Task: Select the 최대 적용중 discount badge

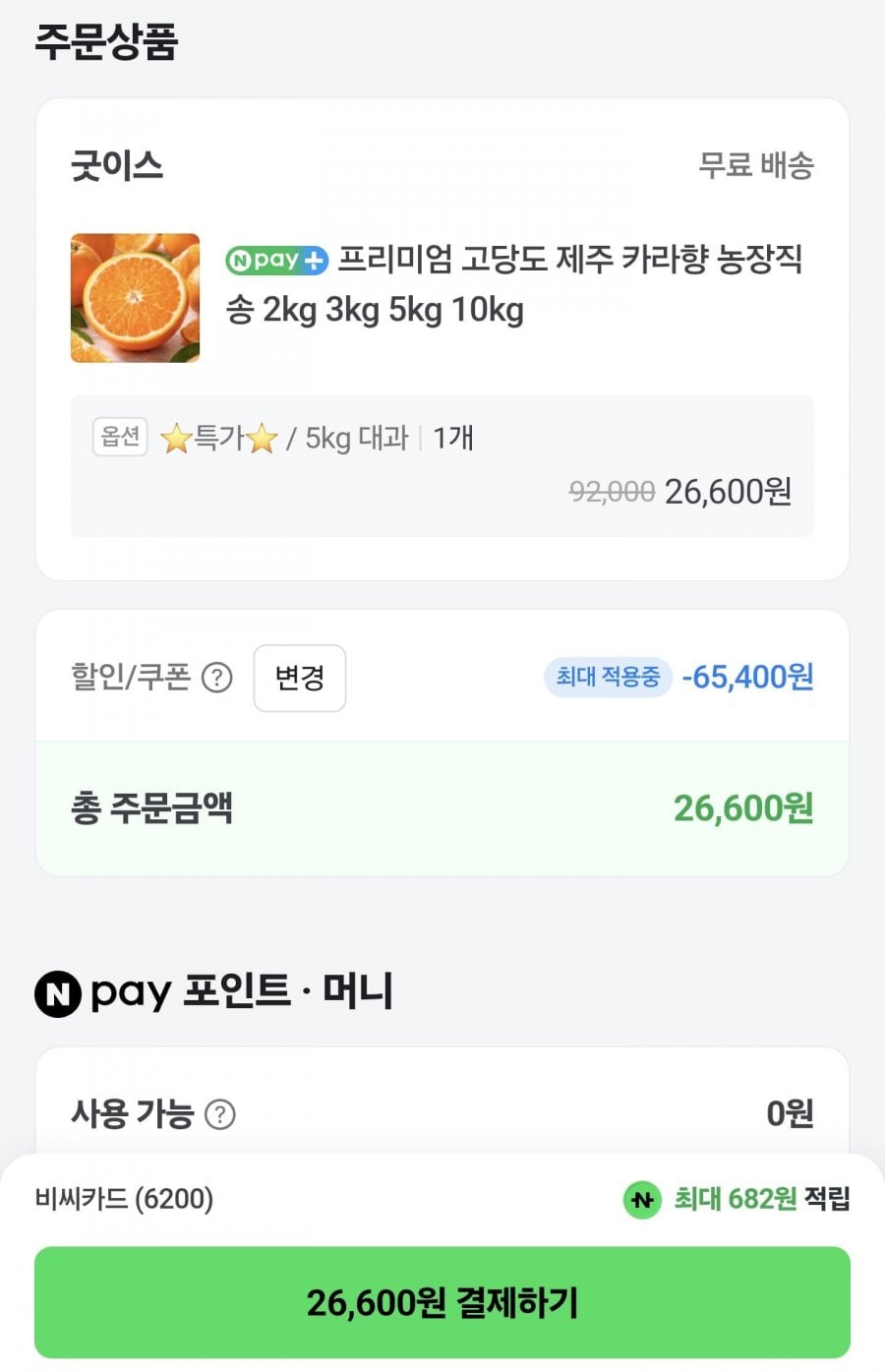Action: click(608, 677)
